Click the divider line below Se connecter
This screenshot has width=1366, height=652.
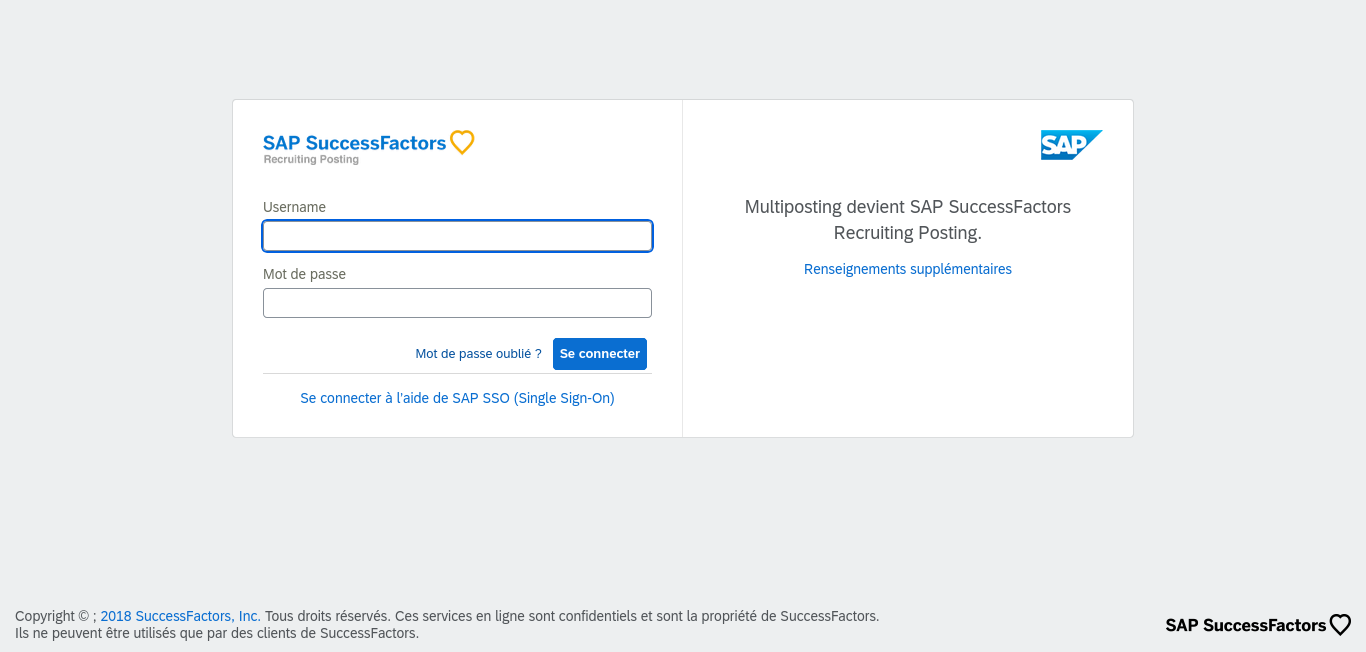click(457, 373)
